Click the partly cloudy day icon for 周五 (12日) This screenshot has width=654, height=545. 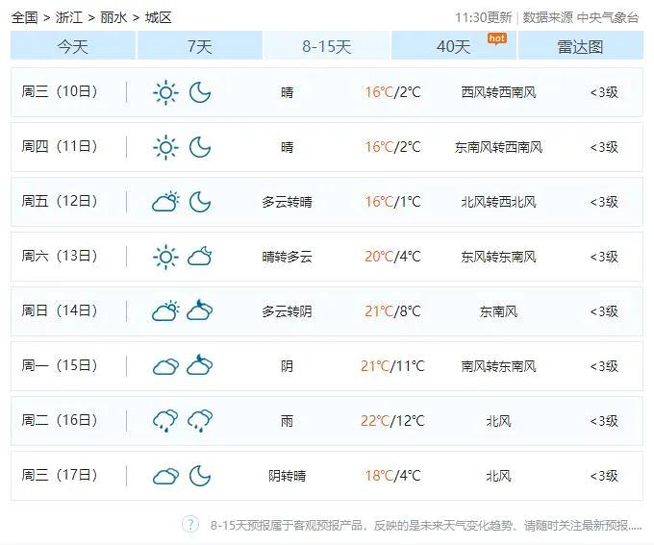[x=165, y=202]
